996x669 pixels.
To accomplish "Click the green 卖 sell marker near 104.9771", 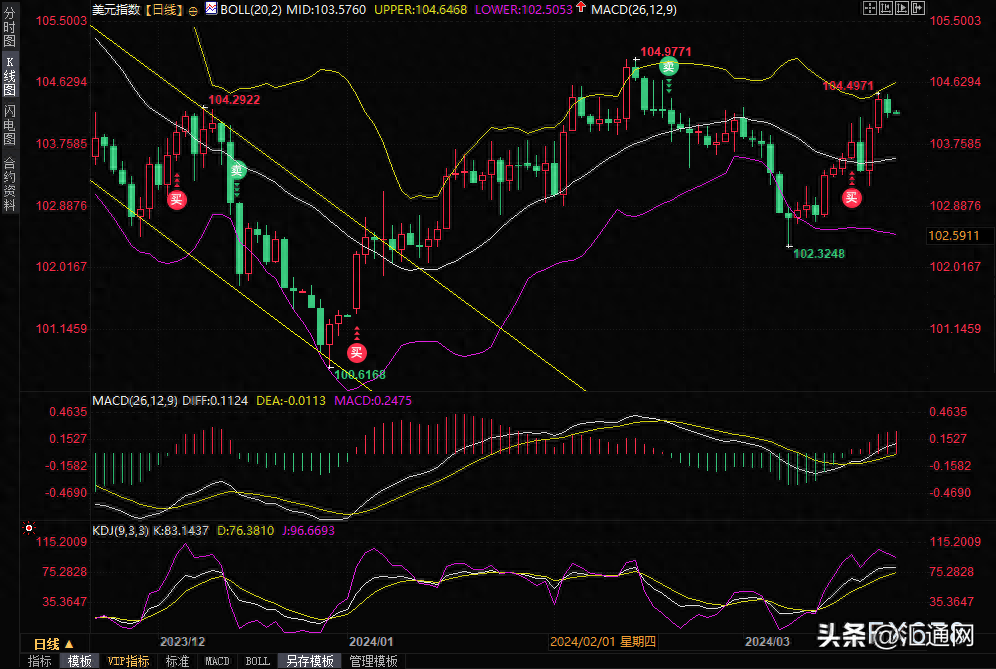I will [x=668, y=67].
